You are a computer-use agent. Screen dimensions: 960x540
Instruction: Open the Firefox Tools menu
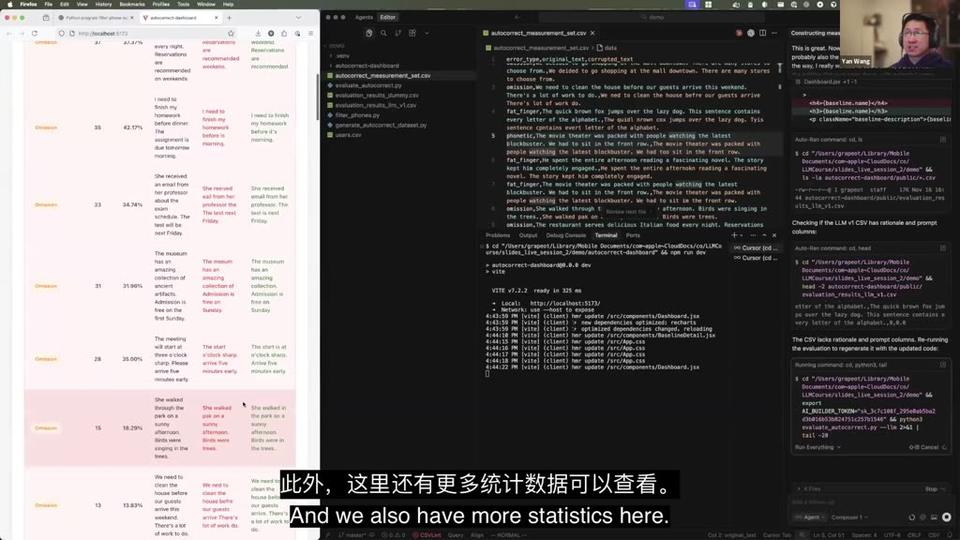pos(183,4)
